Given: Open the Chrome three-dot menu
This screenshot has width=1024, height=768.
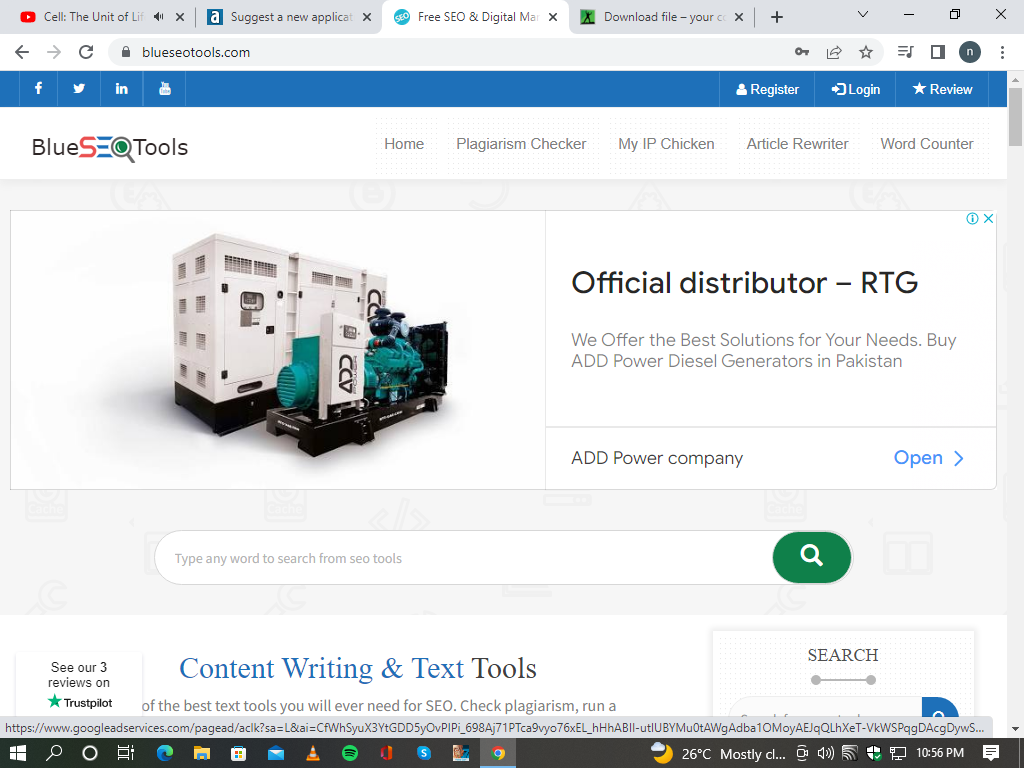Looking at the screenshot, I should [1002, 52].
